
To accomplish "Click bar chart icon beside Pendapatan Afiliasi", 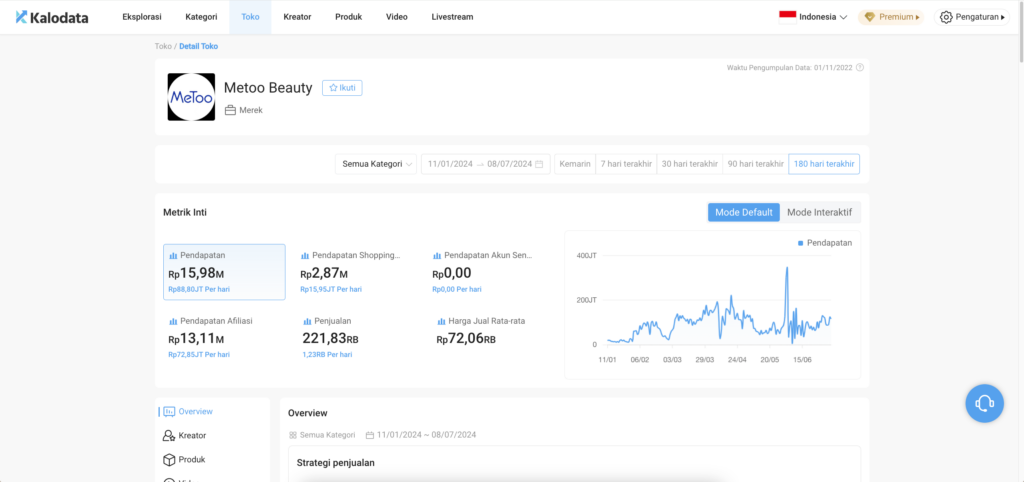I will click(173, 321).
